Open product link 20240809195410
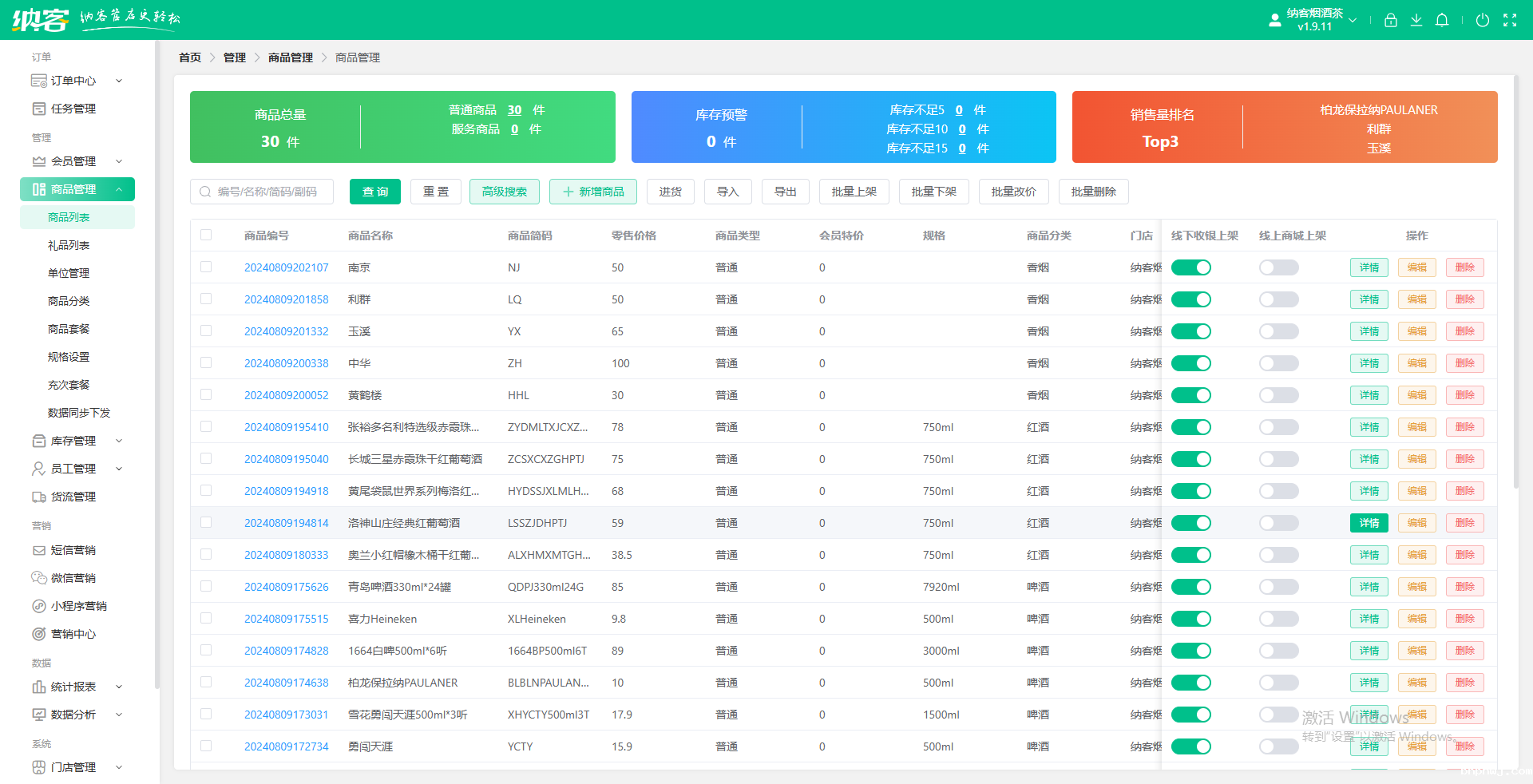 (287, 427)
